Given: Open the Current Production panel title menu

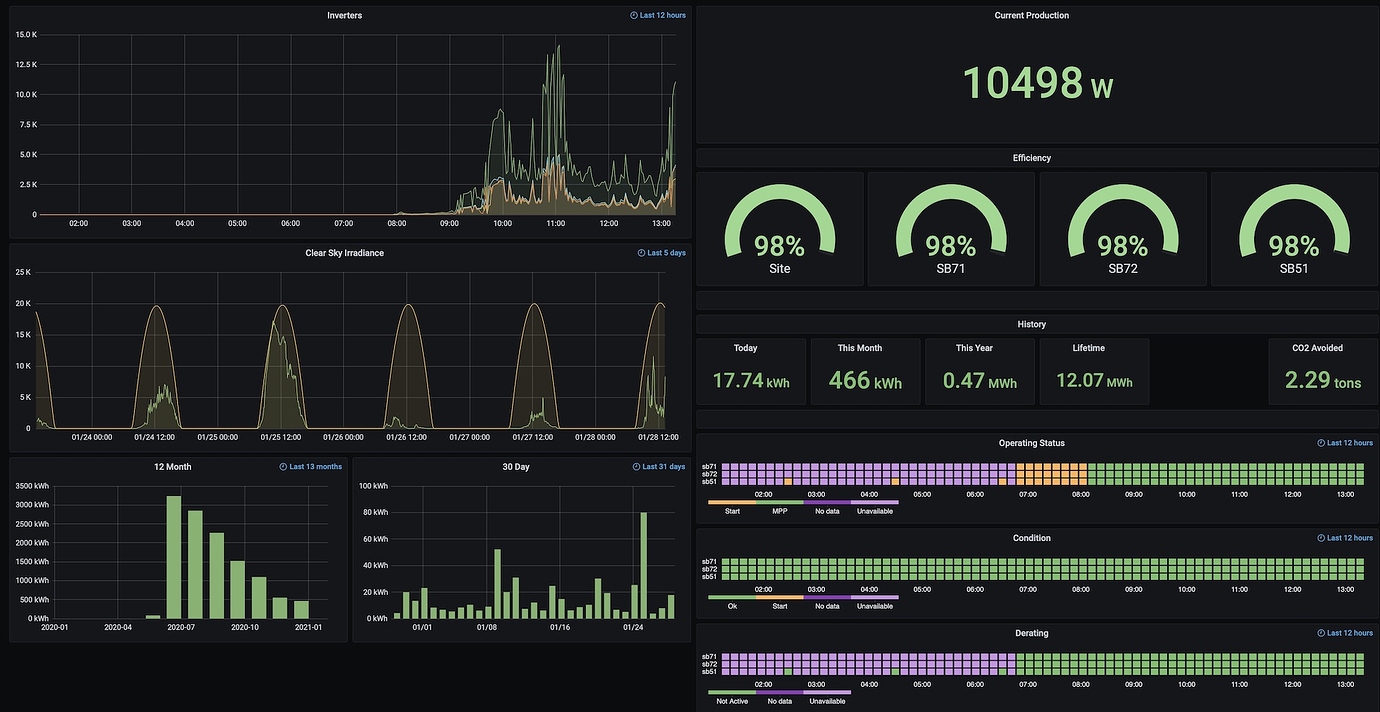Looking at the screenshot, I should click(1031, 16).
